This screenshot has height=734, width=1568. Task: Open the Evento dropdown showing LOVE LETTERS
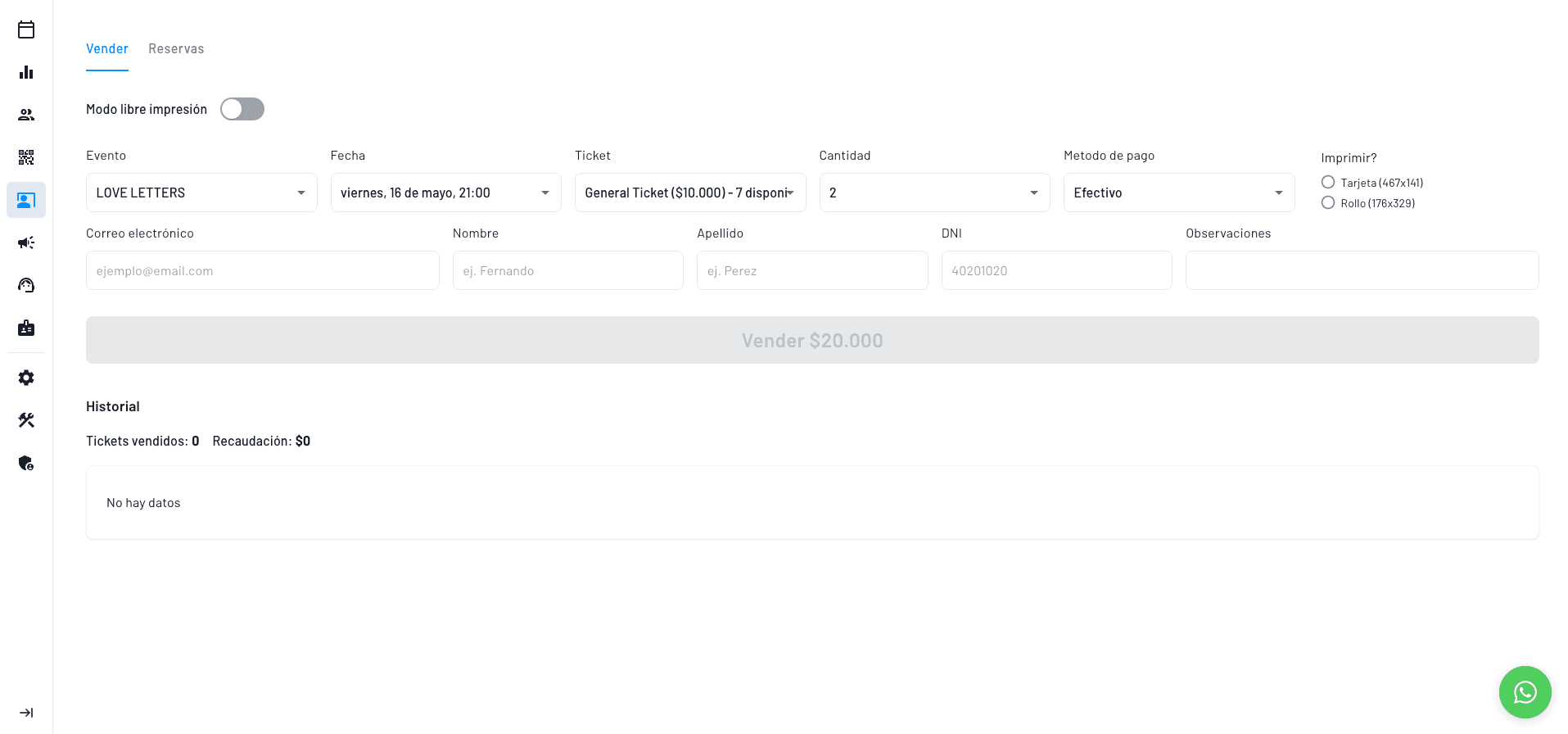(201, 193)
